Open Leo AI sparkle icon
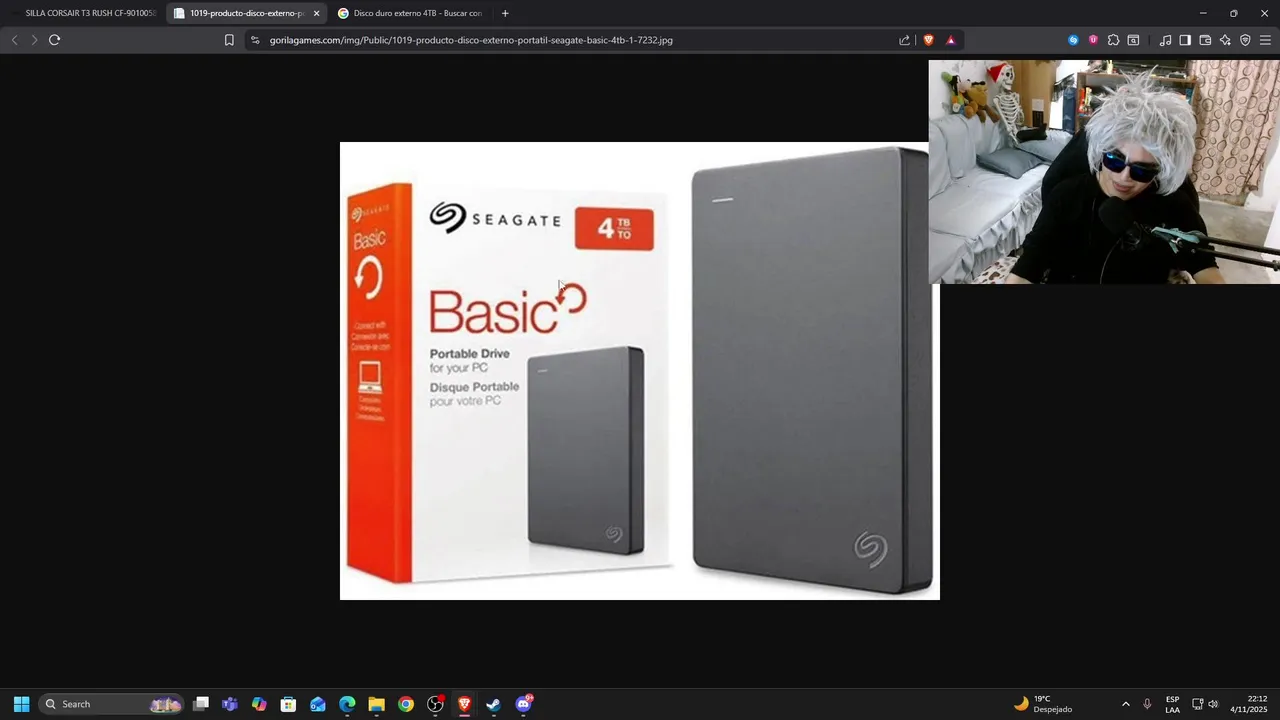This screenshot has width=1280, height=720. (1225, 40)
